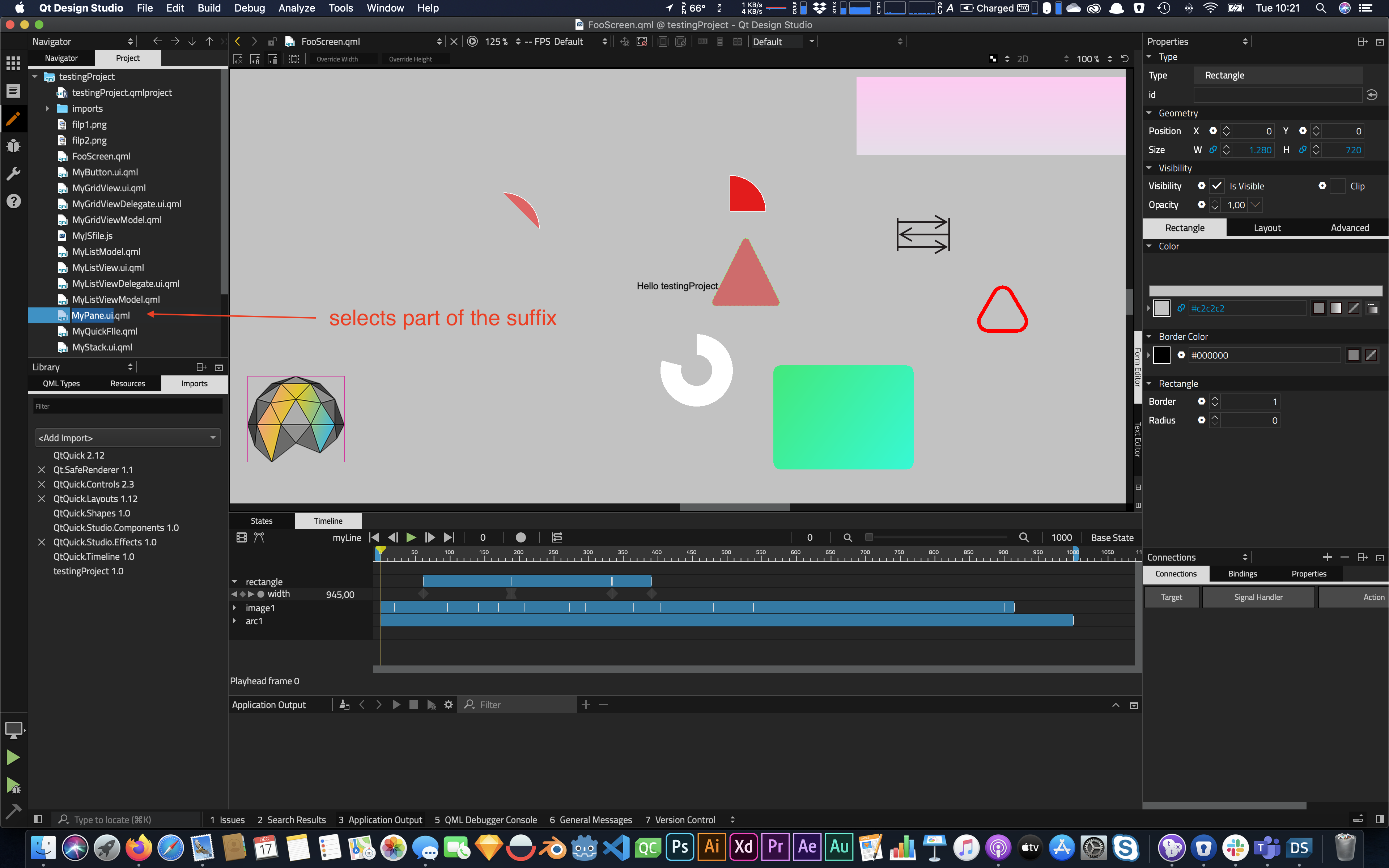
Task: Collapse the rectangle timeline row
Action: point(235,582)
